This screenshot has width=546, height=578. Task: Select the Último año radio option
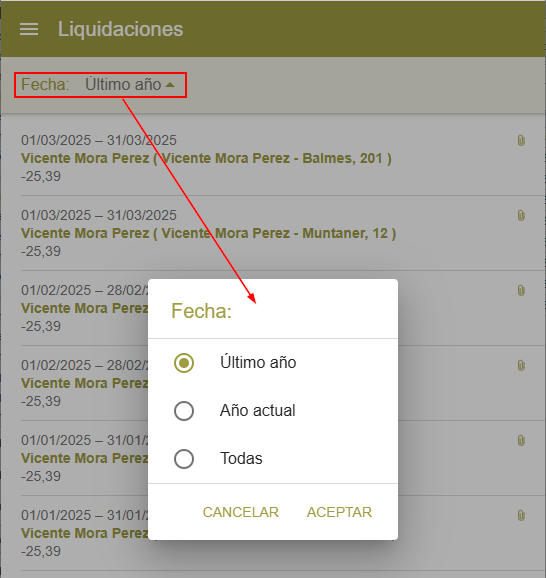184,363
